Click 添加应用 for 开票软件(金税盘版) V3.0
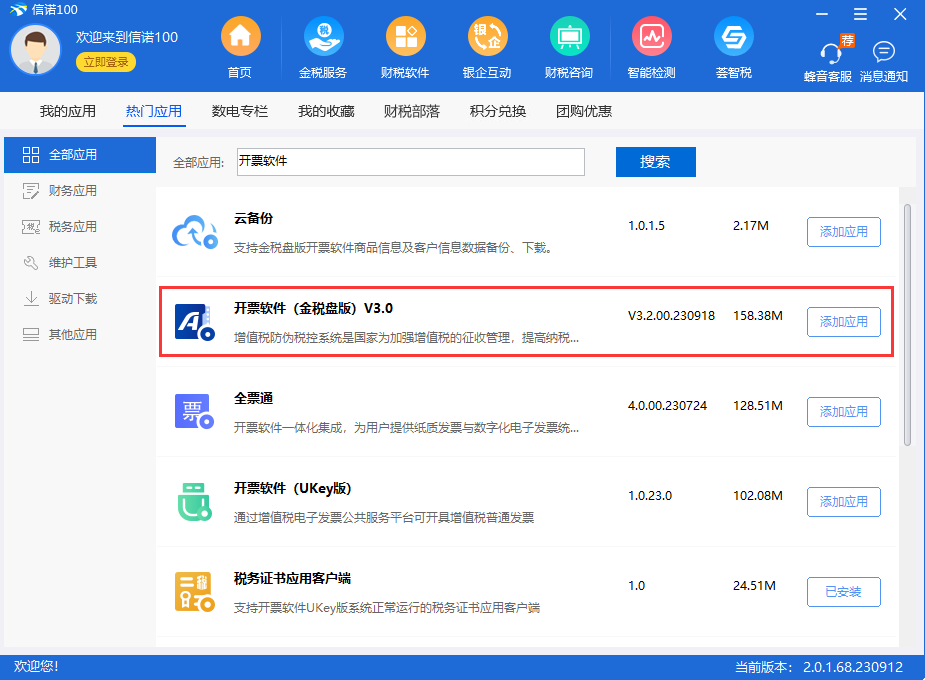Image resolution: width=925 pixels, height=680 pixels. pyautogui.click(x=844, y=322)
